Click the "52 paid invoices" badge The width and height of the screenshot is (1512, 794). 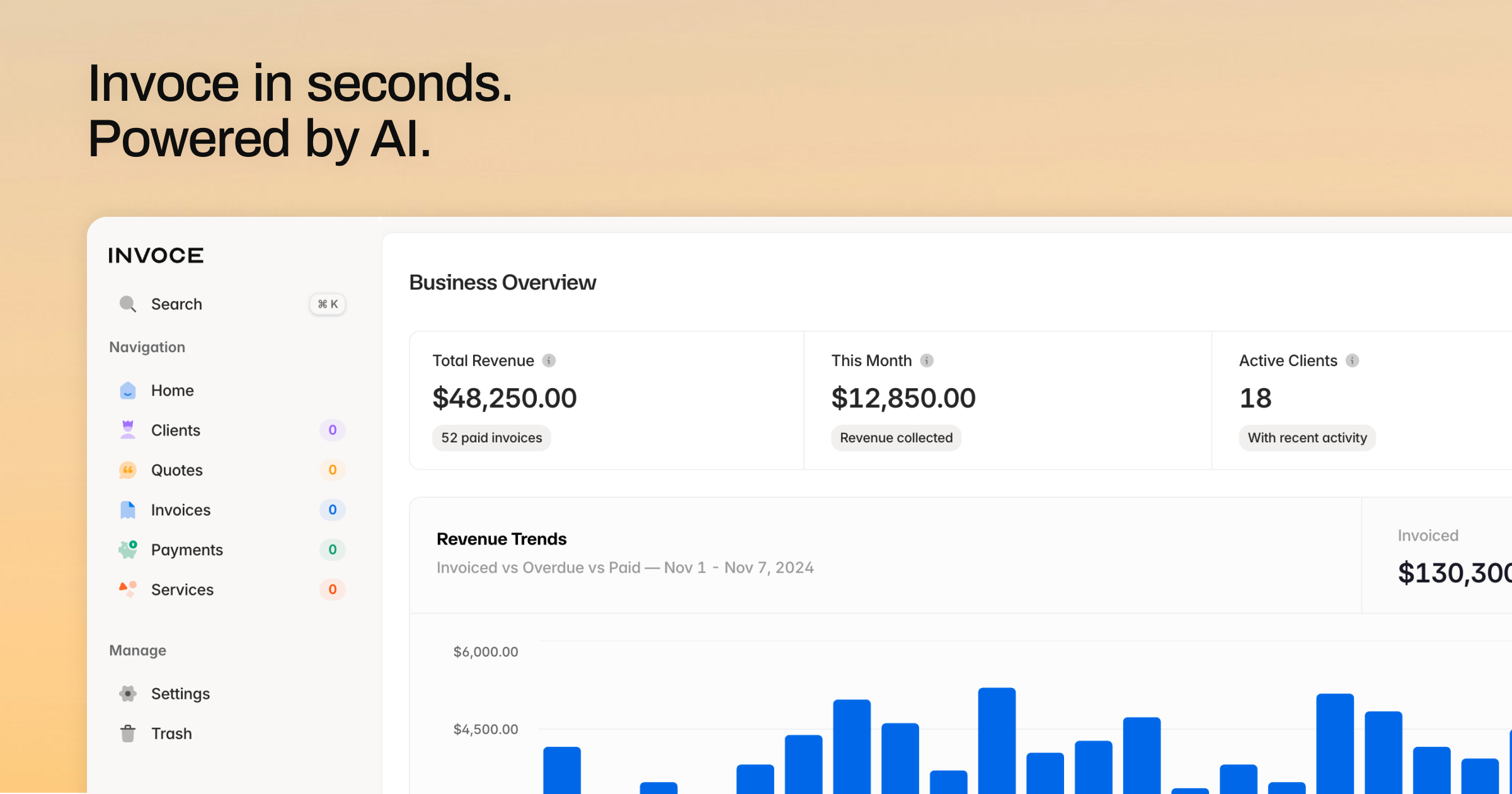coord(491,437)
